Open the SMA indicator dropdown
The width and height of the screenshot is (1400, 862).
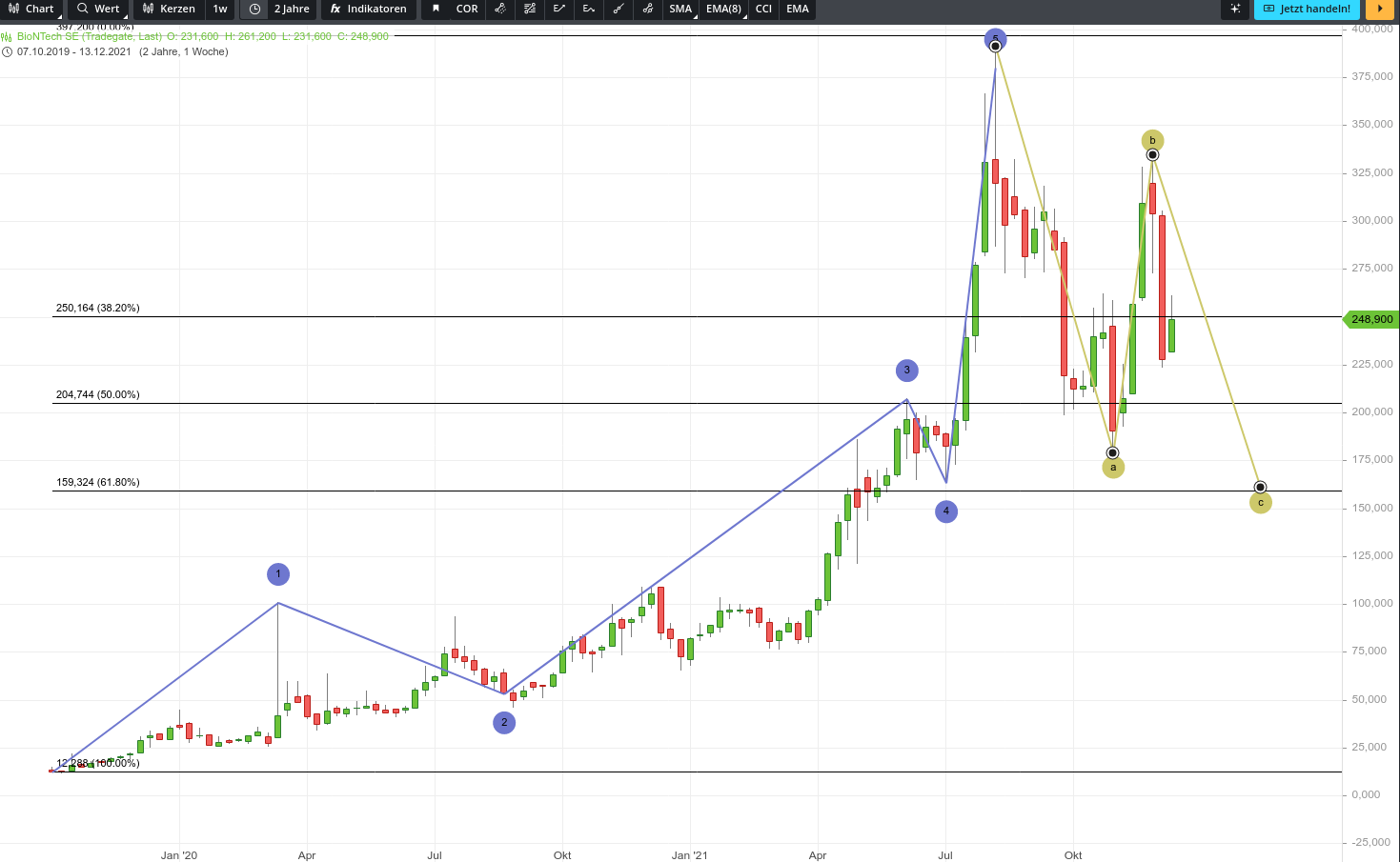point(680,10)
